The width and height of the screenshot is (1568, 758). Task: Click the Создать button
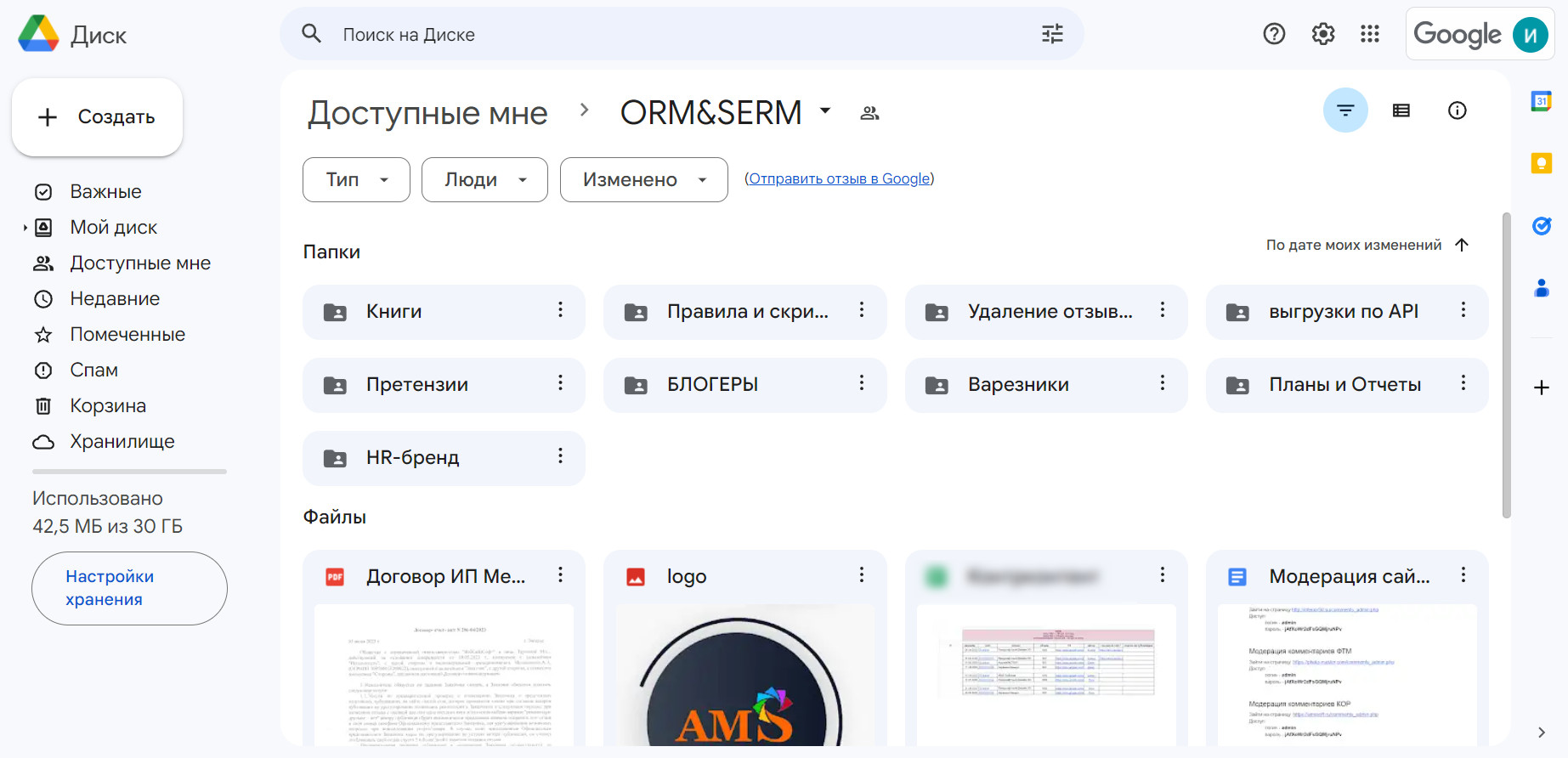(98, 117)
